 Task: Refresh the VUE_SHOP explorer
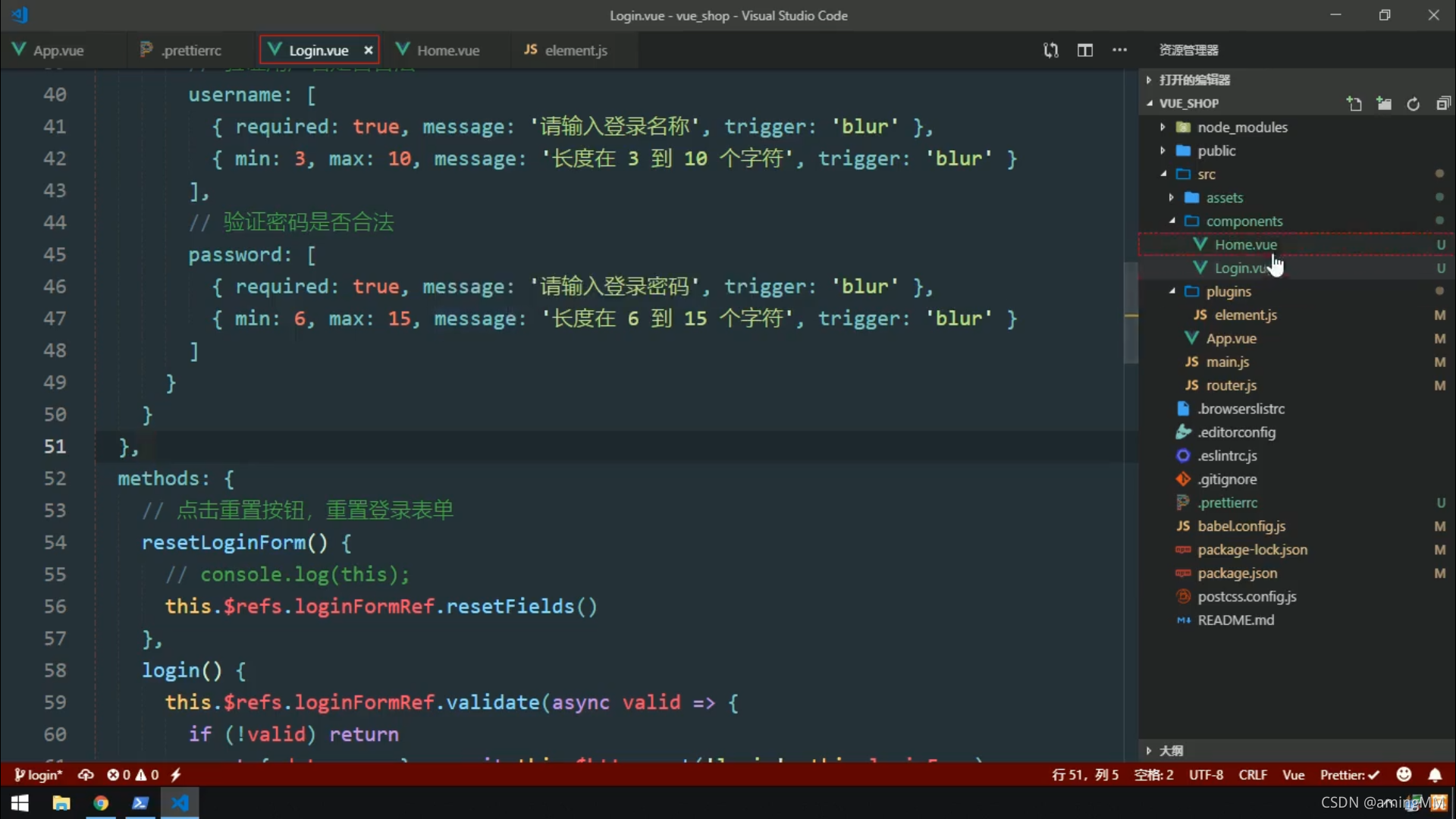(1414, 104)
